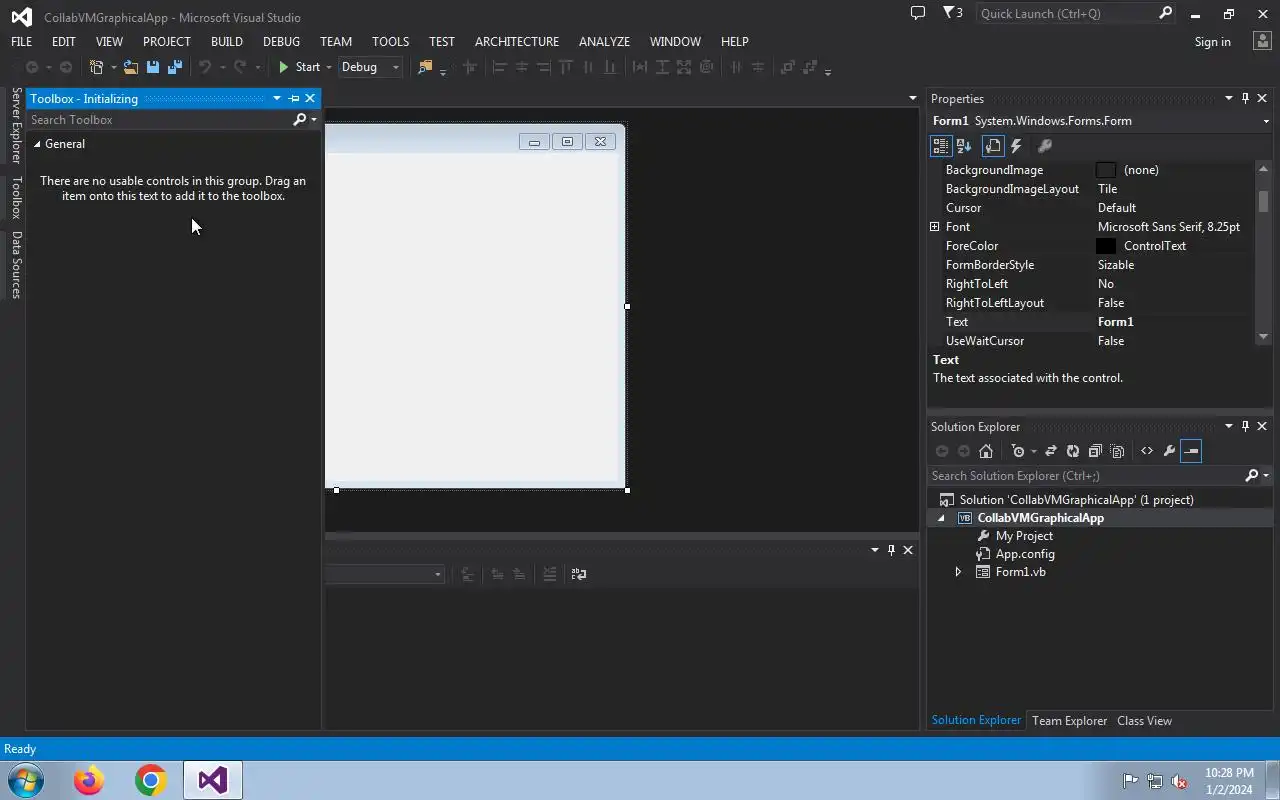The width and height of the screenshot is (1280, 800).
Task: Open the TOOLS menu
Action: pyautogui.click(x=390, y=42)
